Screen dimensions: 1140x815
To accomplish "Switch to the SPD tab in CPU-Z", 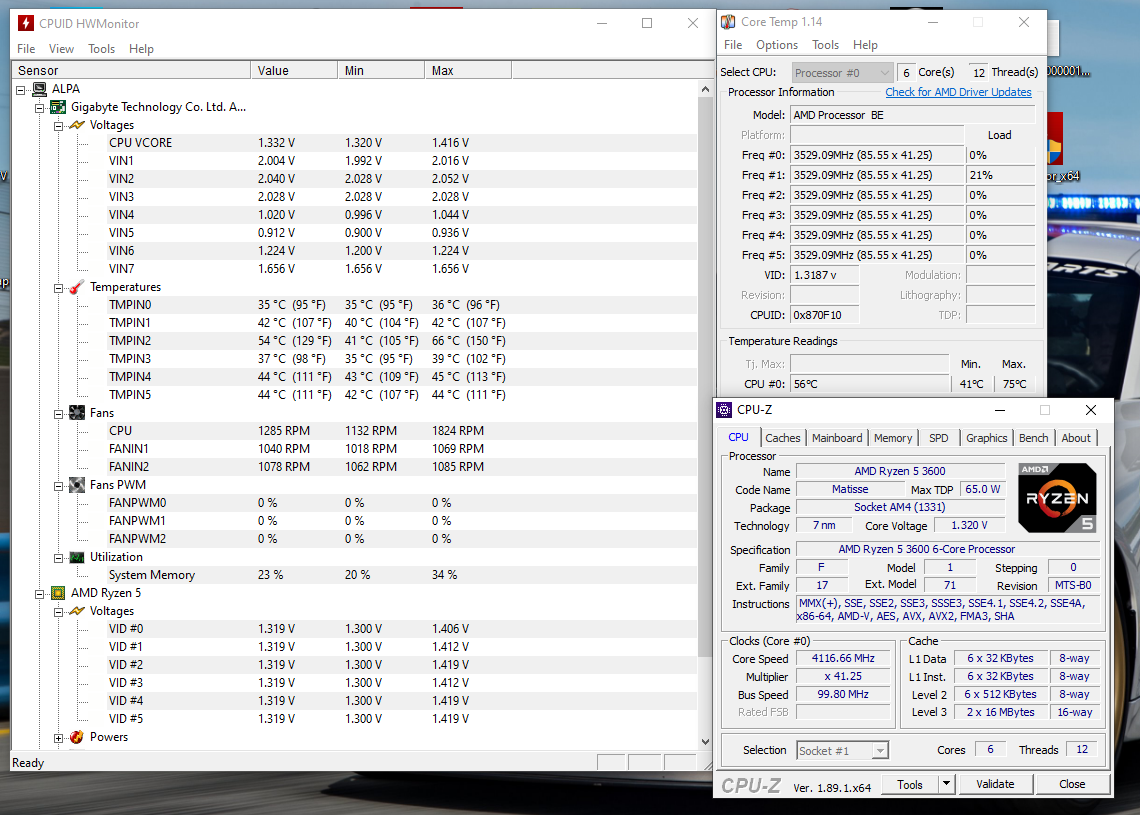I will tap(939, 438).
